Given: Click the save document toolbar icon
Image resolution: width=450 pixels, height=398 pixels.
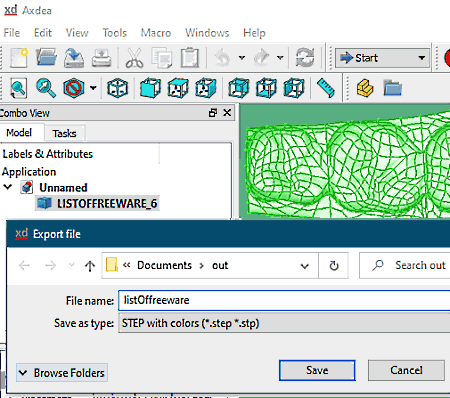Looking at the screenshot, I should [x=74, y=58].
